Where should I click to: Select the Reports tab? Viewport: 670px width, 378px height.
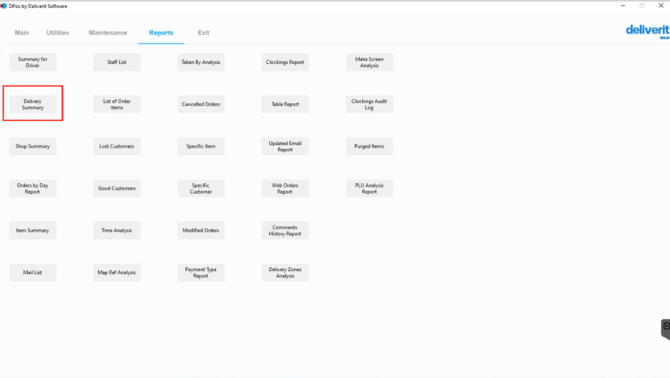pos(161,32)
